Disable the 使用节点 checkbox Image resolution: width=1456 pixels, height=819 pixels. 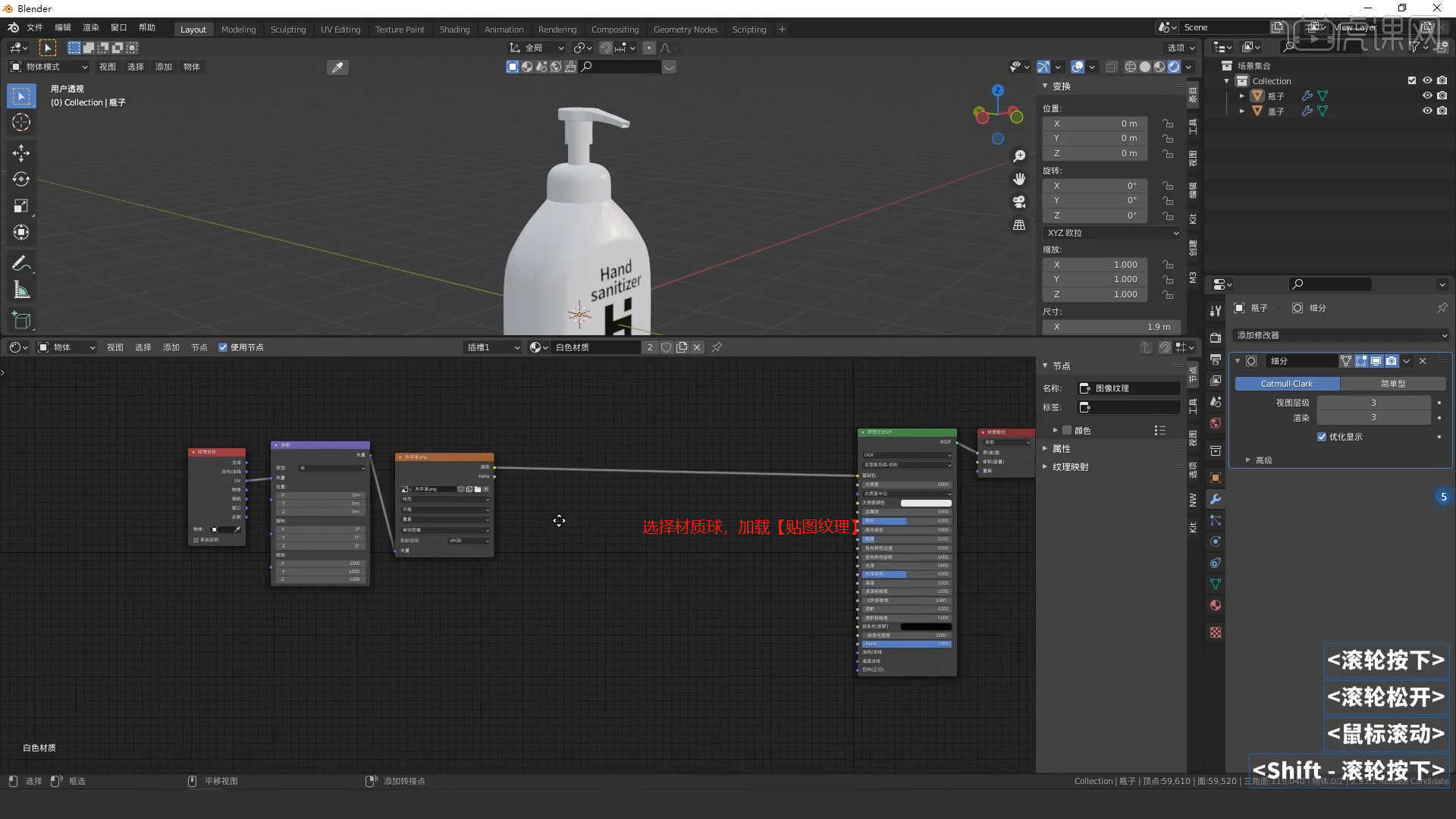(223, 347)
